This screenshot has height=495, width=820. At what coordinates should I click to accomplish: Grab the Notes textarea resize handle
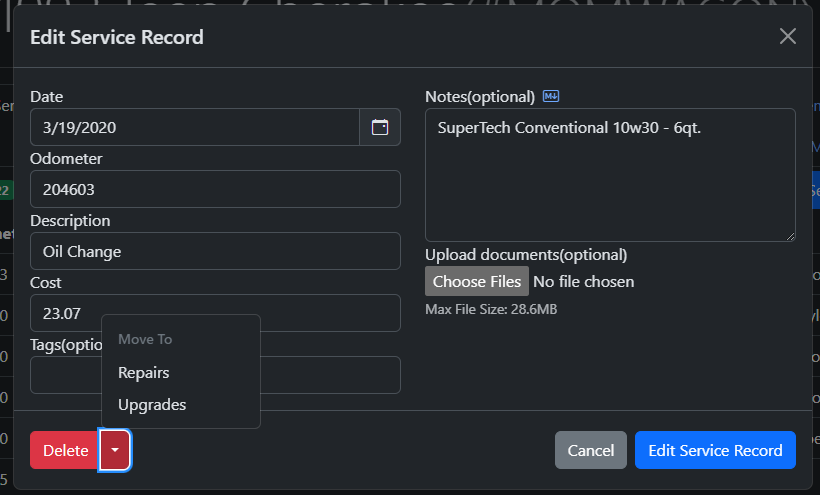click(790, 235)
